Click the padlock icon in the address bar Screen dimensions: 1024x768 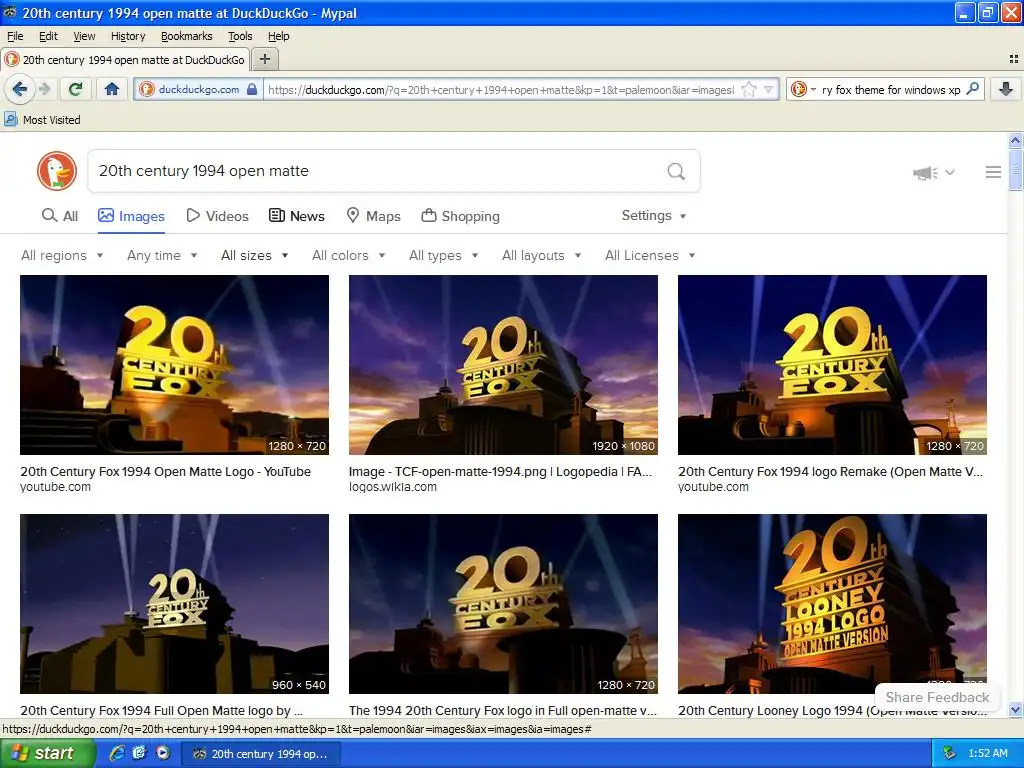(252, 89)
